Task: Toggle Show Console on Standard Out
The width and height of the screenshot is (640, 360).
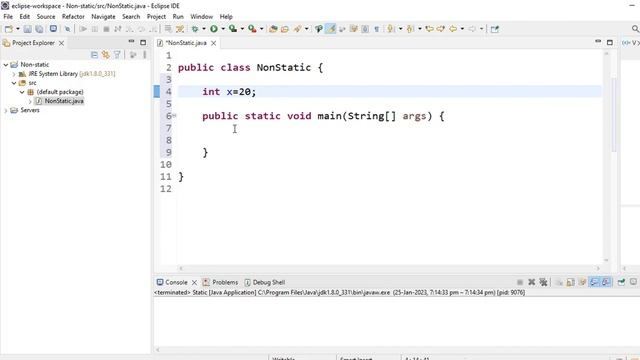Action: [594, 282]
